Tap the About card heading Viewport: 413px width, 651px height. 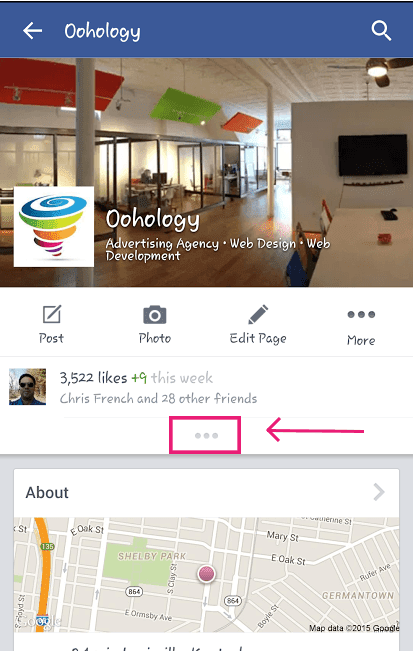(47, 492)
